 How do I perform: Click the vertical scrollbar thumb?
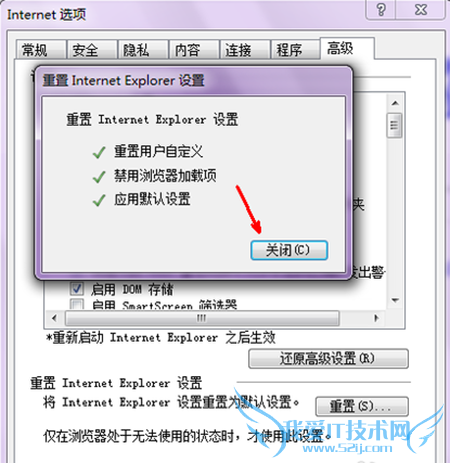[x=394, y=125]
